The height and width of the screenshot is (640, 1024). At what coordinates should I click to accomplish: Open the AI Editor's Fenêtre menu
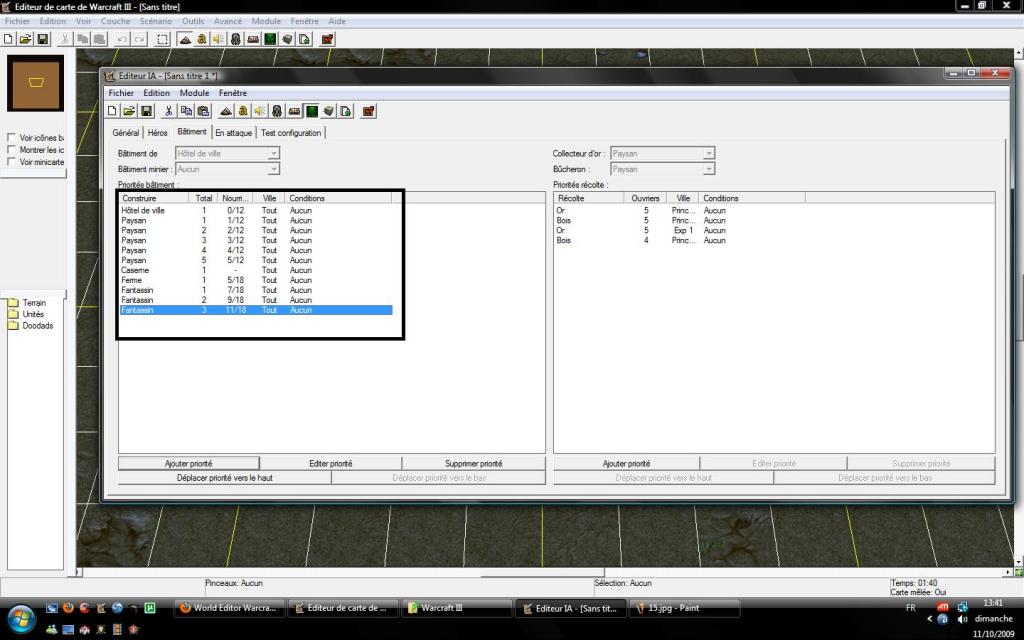[x=233, y=93]
